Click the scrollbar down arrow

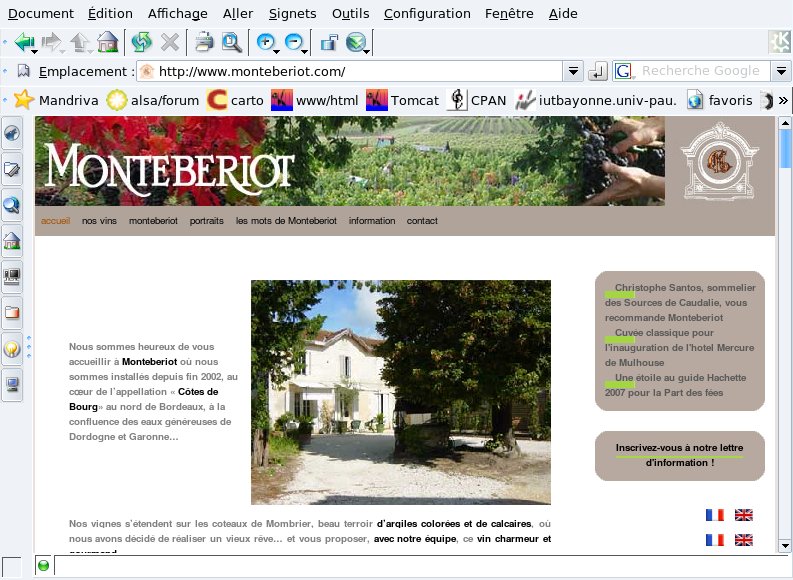[785, 546]
